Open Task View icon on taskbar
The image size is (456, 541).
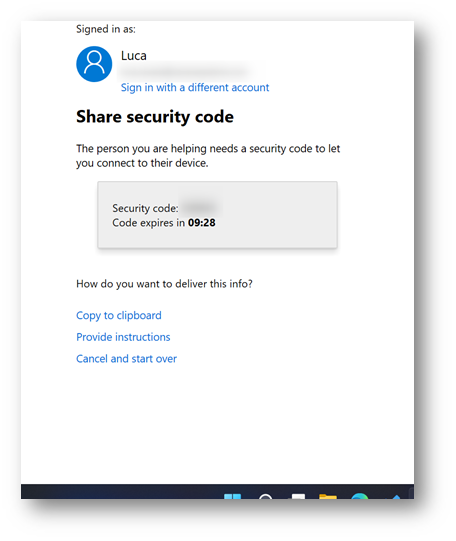pos(298,496)
